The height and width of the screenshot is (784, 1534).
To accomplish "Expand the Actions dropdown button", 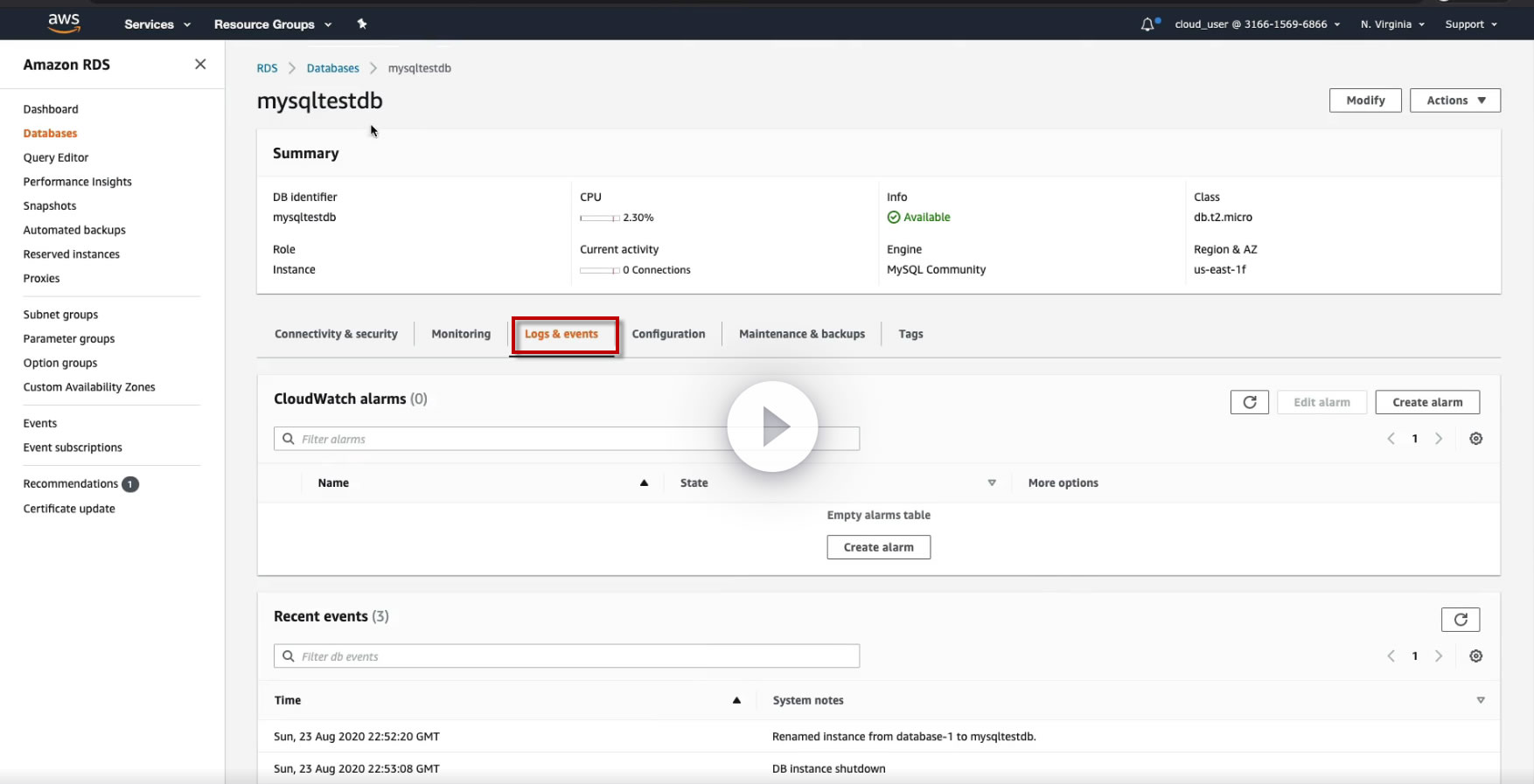I will point(1454,101).
